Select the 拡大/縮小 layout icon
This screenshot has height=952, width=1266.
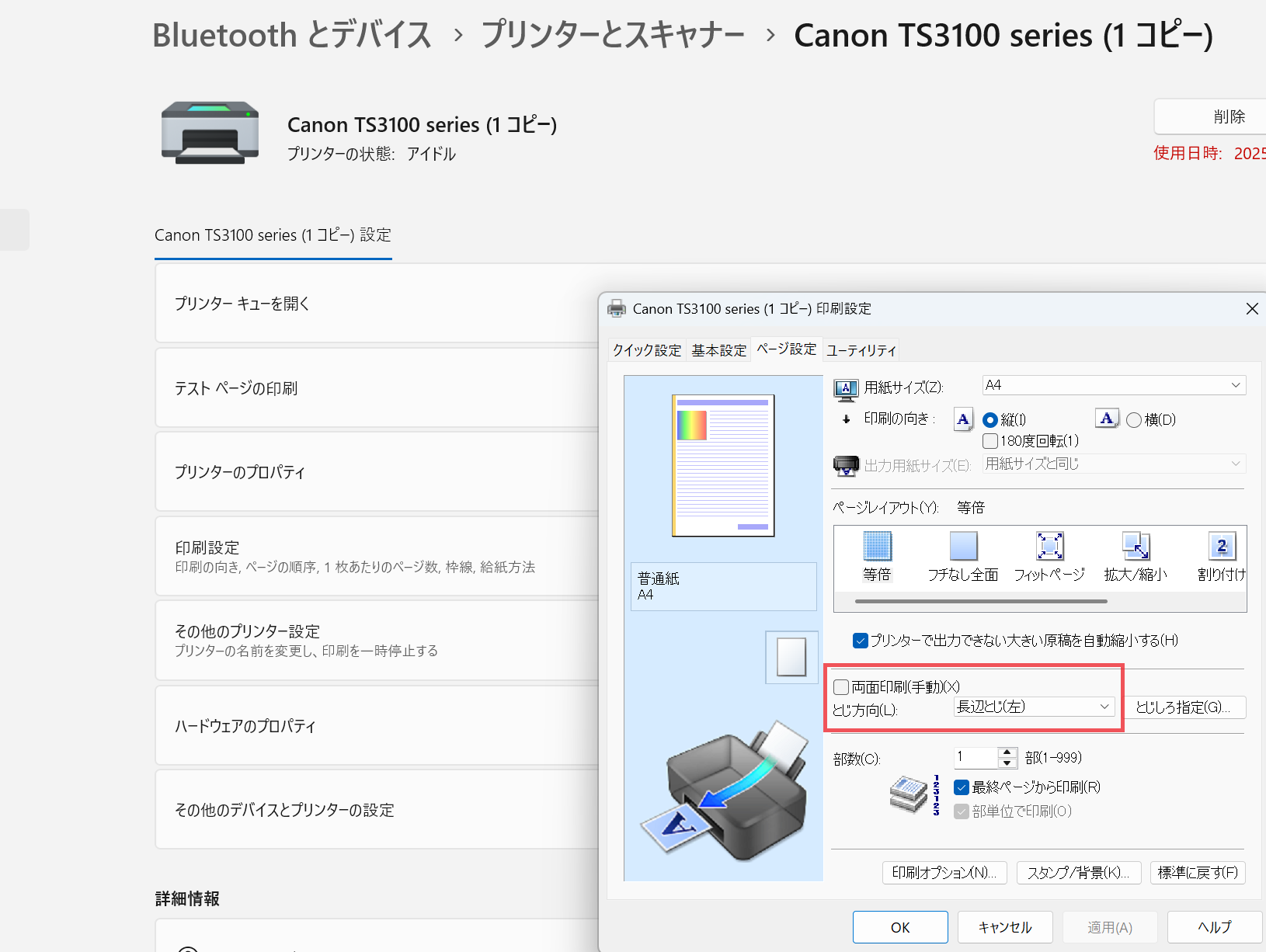(1136, 547)
